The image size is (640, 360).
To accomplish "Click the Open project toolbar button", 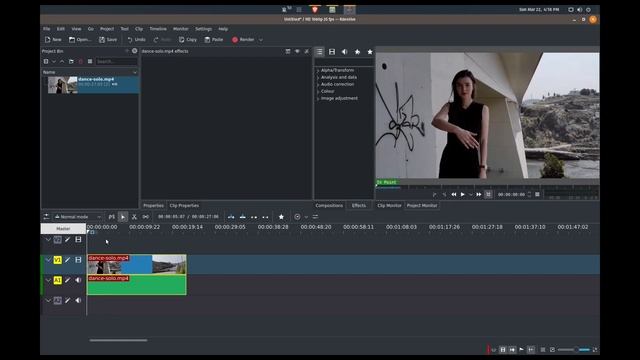I will click(x=80, y=40).
